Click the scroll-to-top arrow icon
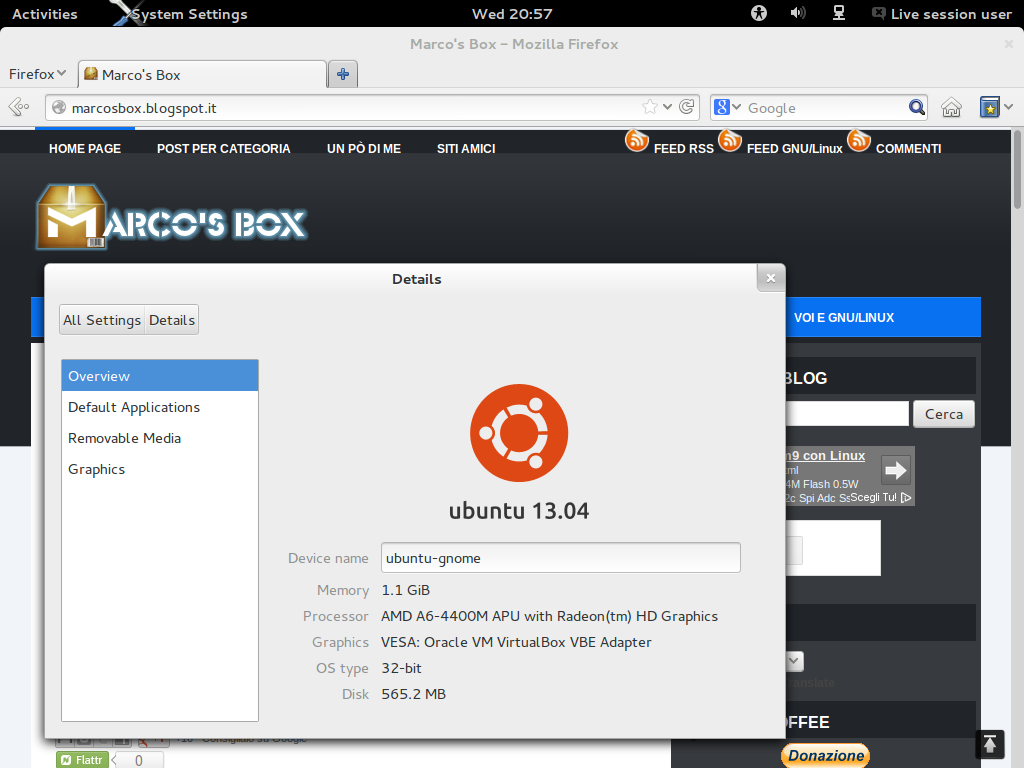 (x=989, y=744)
